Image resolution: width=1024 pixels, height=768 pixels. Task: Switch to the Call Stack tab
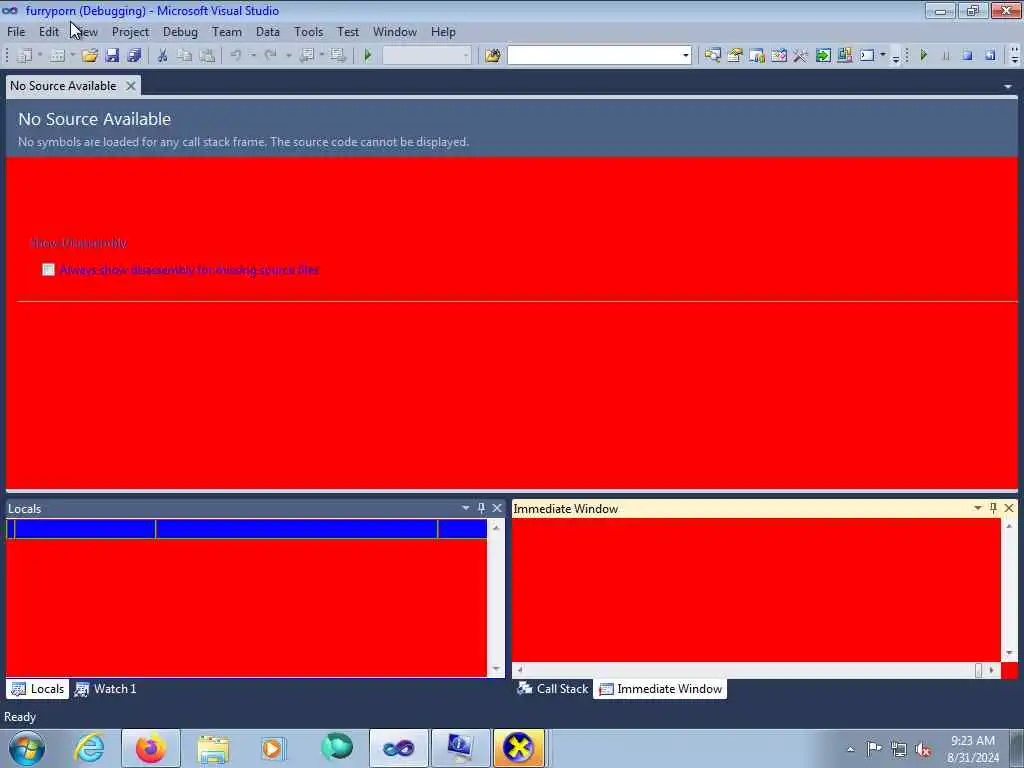click(x=552, y=688)
